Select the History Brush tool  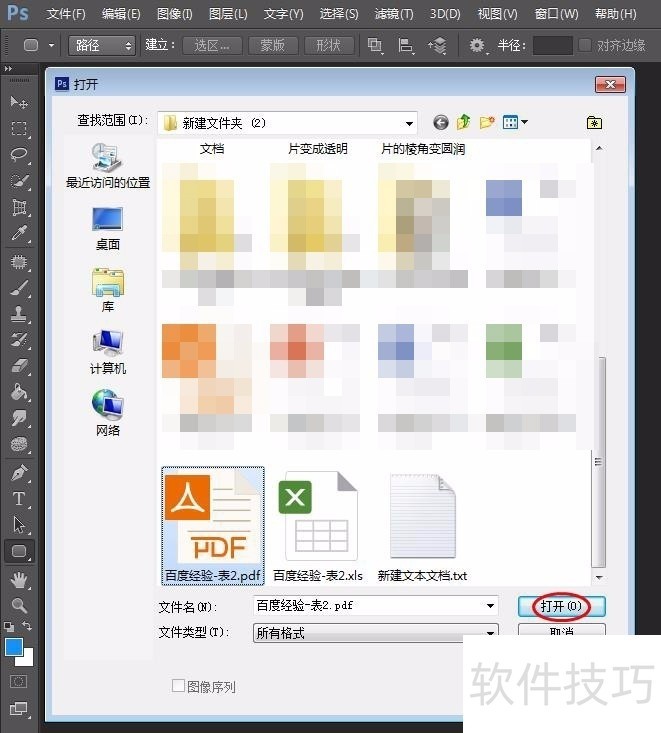point(19,340)
